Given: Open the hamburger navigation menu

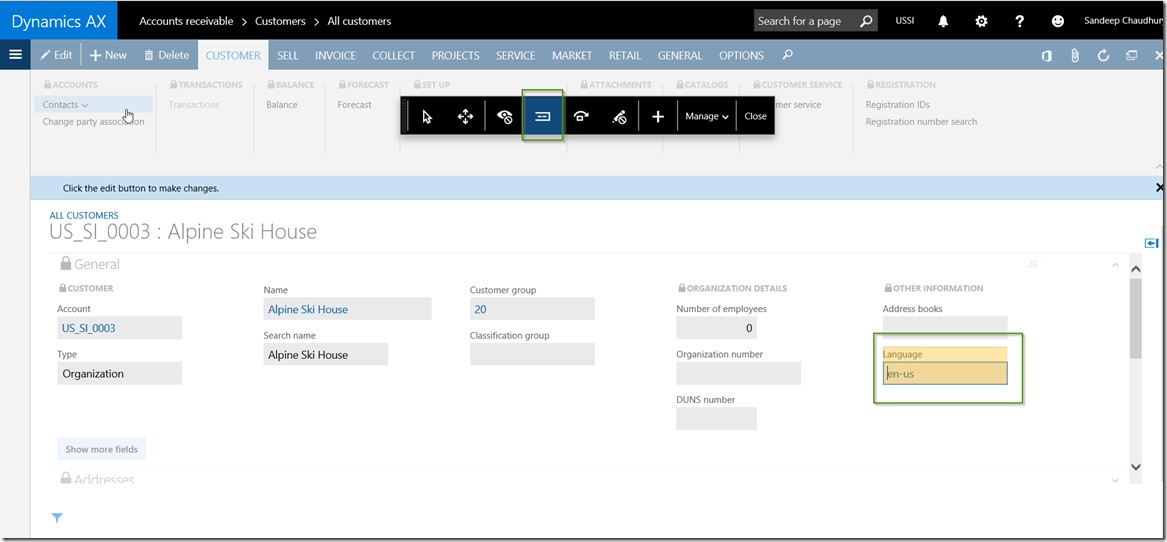Looking at the screenshot, I should pos(15,55).
